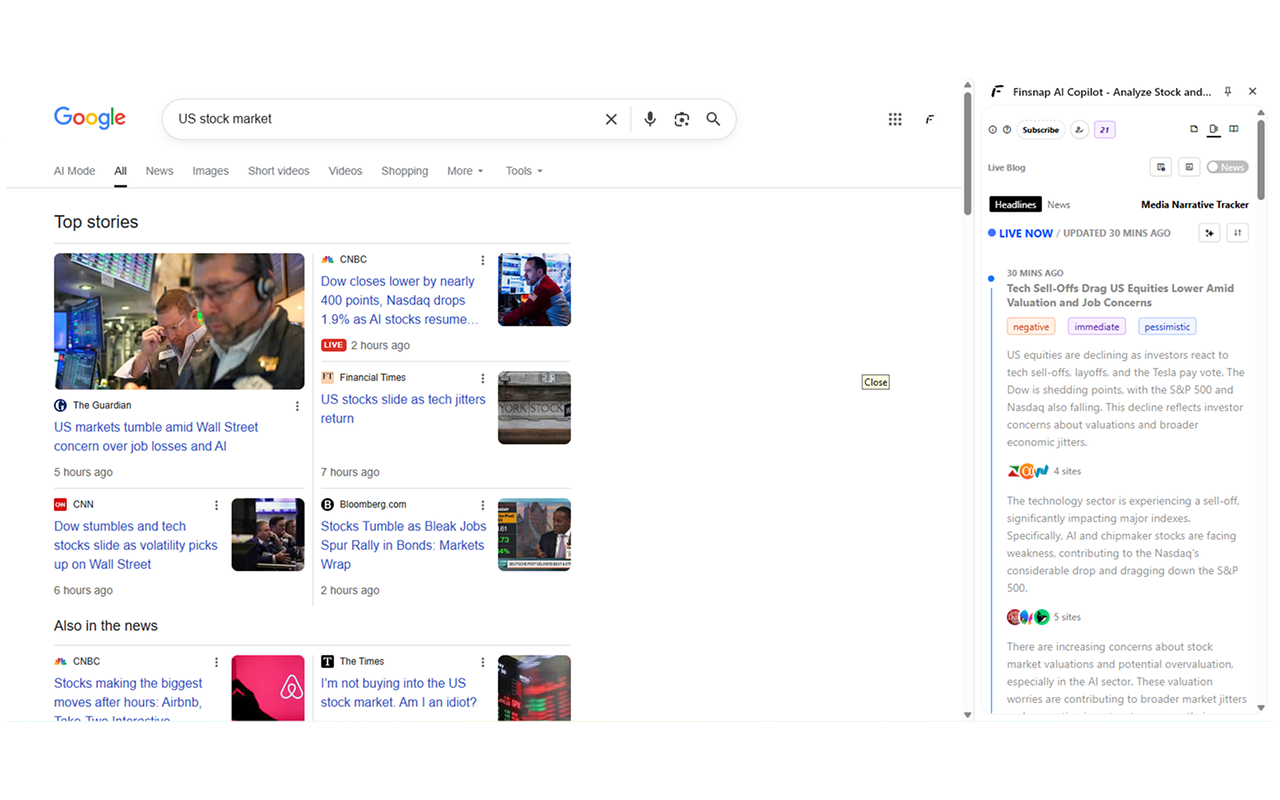Start voice search with the microphone icon
This screenshot has width=1280, height=800.
tap(650, 119)
